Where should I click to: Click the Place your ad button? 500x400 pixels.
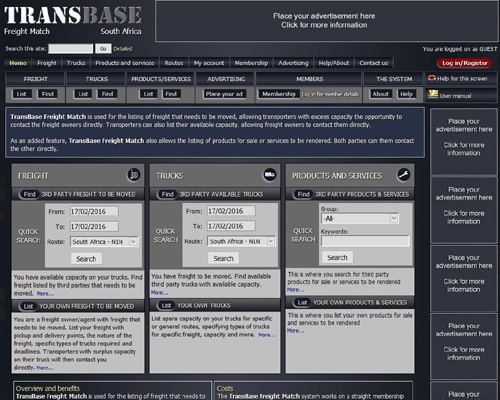[x=224, y=94]
